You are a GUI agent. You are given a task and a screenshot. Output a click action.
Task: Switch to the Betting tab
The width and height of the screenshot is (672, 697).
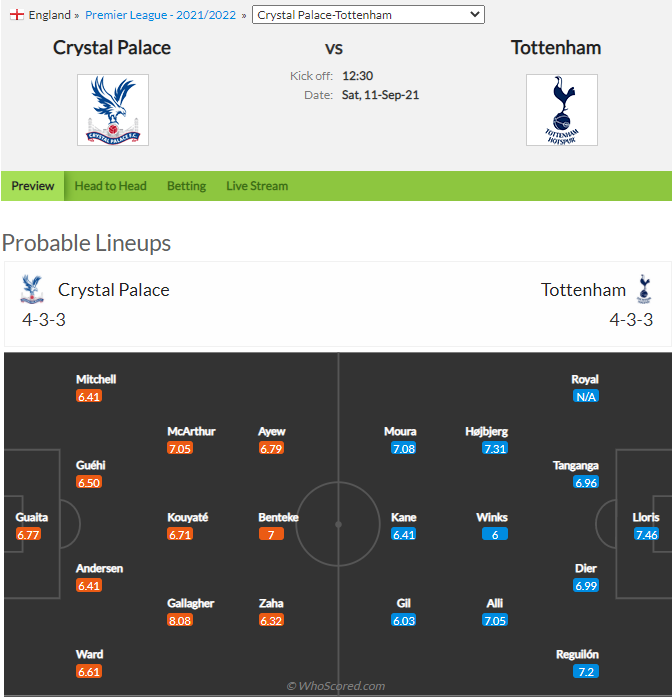pos(186,186)
